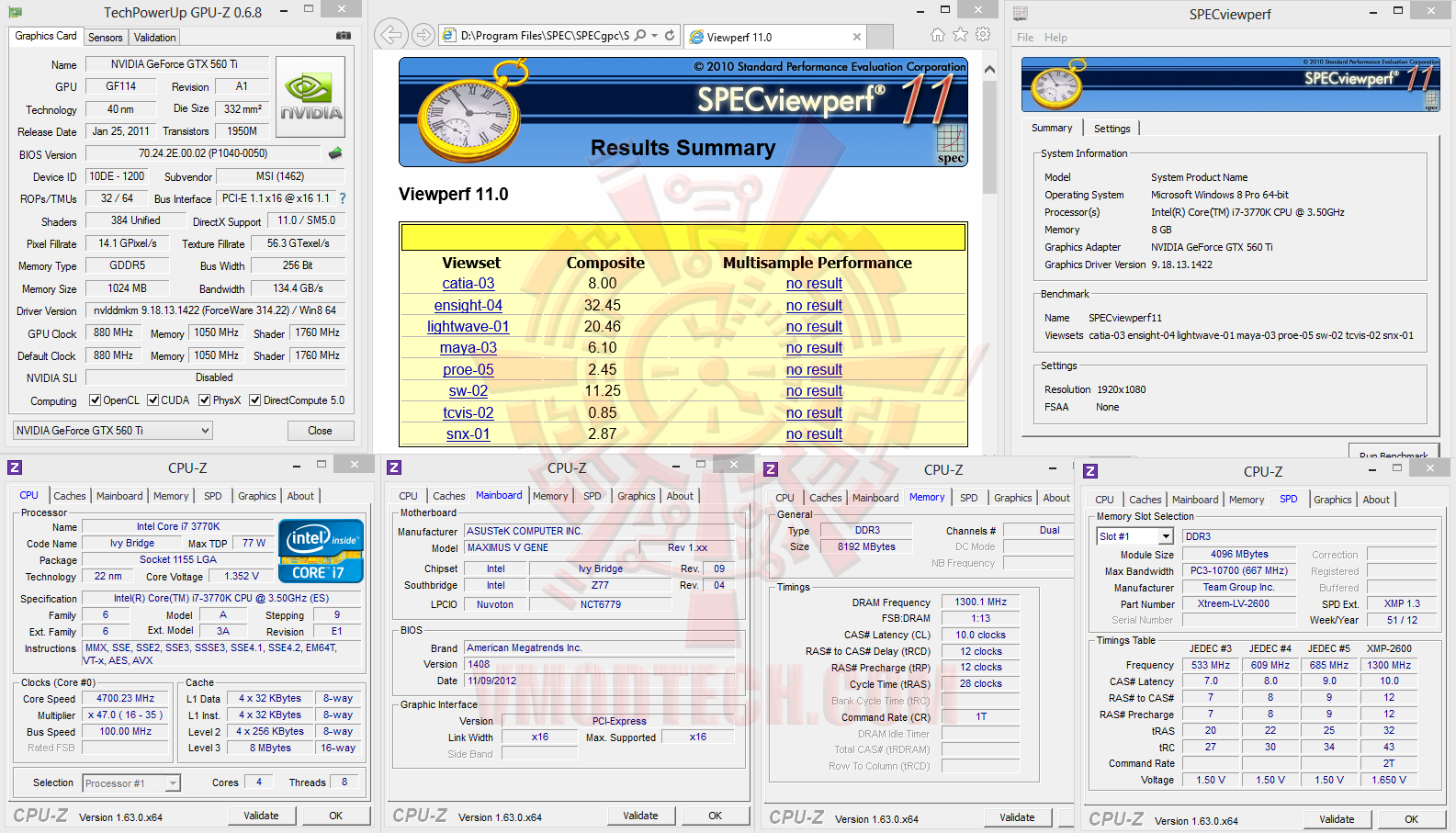The width and height of the screenshot is (1456, 833).
Task: Click the BIOS save icon in GPU-Z
Action: (335, 153)
